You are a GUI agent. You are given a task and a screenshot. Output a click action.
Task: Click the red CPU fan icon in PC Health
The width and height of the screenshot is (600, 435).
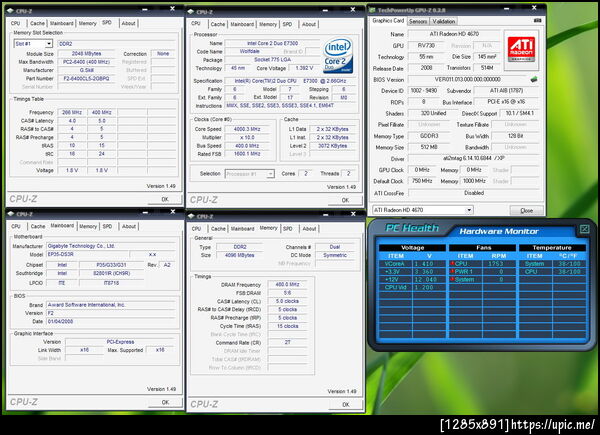pyautogui.click(x=452, y=263)
